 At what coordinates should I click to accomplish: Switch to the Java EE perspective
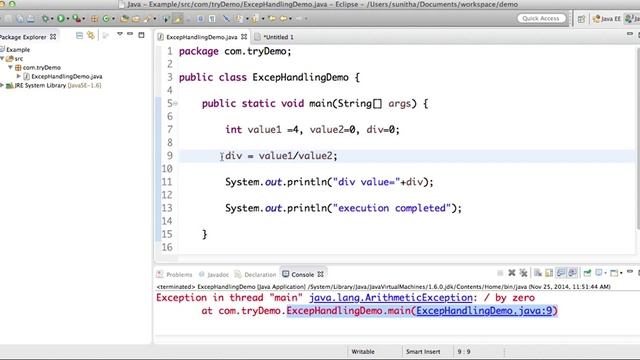click(607, 19)
